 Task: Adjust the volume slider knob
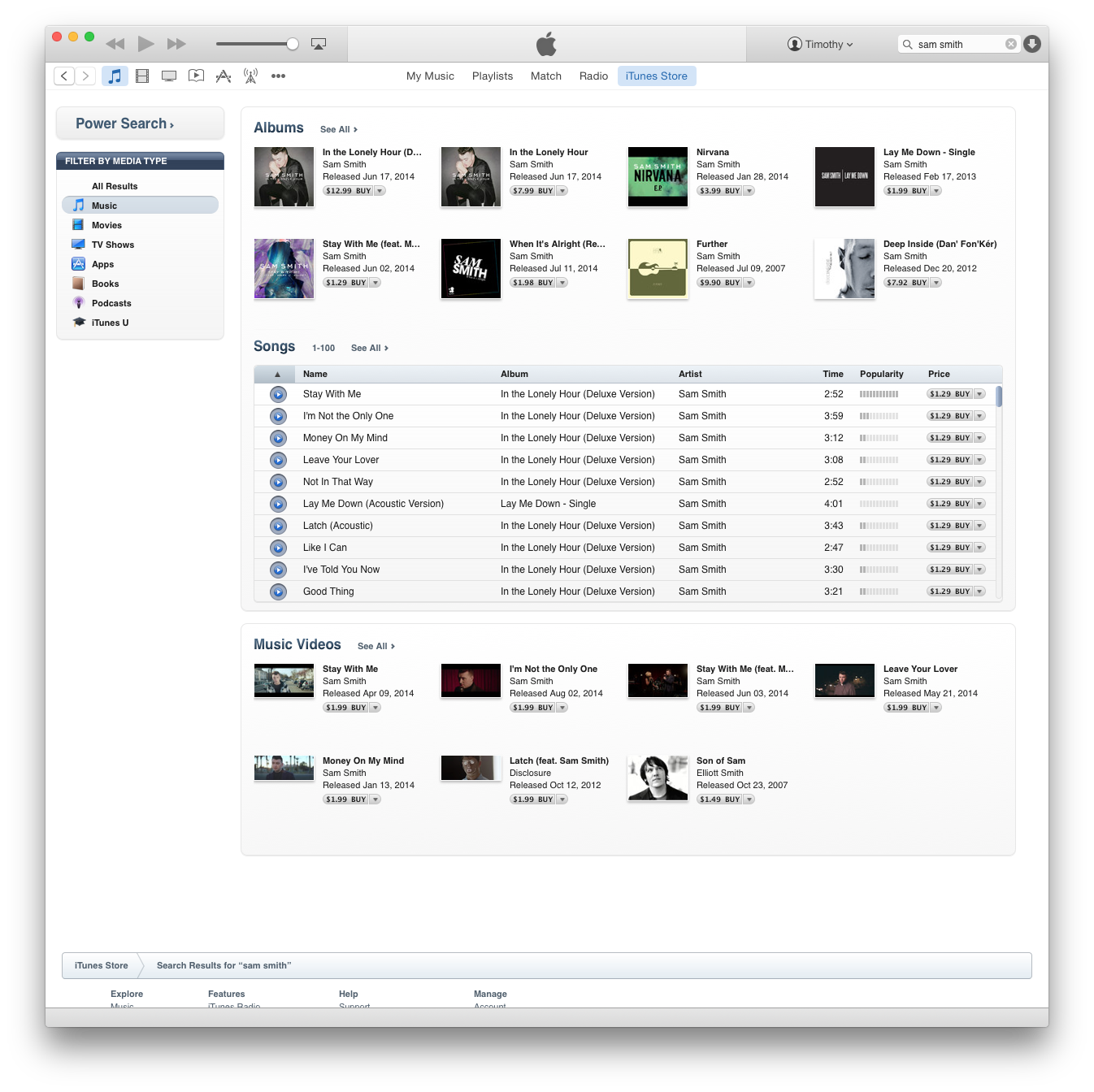pyautogui.click(x=293, y=44)
